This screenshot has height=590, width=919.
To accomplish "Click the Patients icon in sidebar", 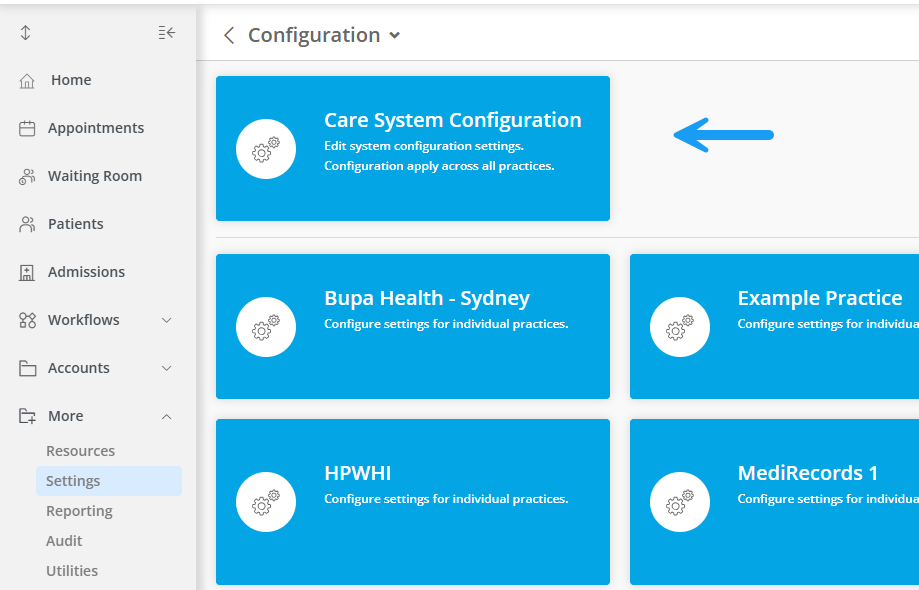I will (x=27, y=224).
